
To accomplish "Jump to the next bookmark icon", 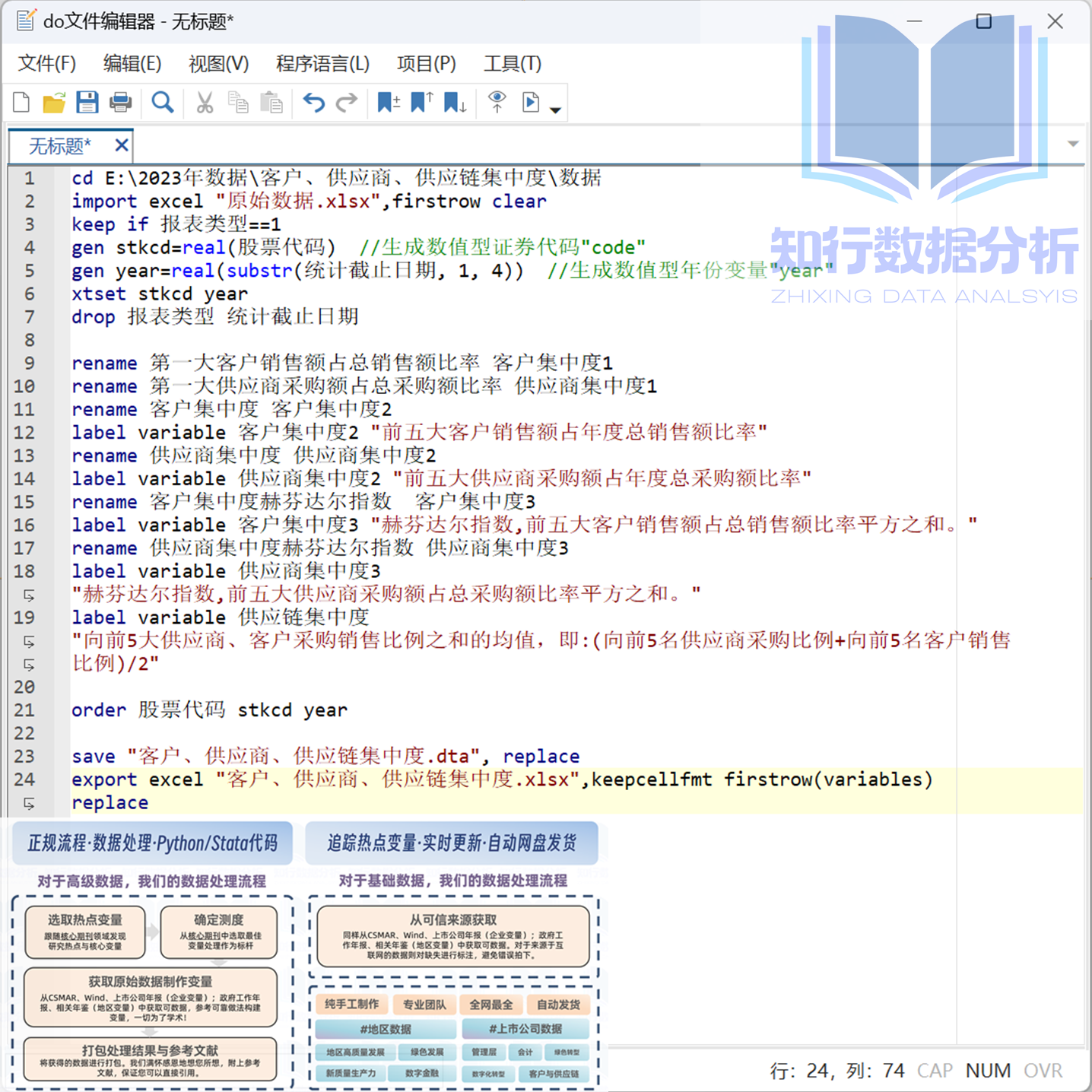I will tap(454, 102).
